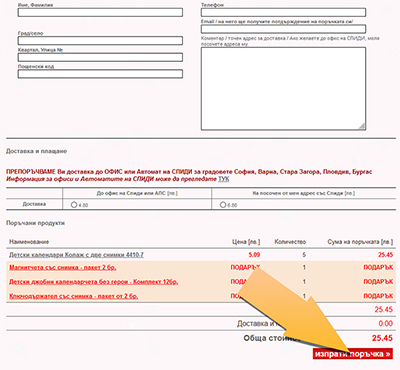Click ПОДАРЪК sum in the Магнитчета row
This screenshot has width=400, height=370.
378,268
